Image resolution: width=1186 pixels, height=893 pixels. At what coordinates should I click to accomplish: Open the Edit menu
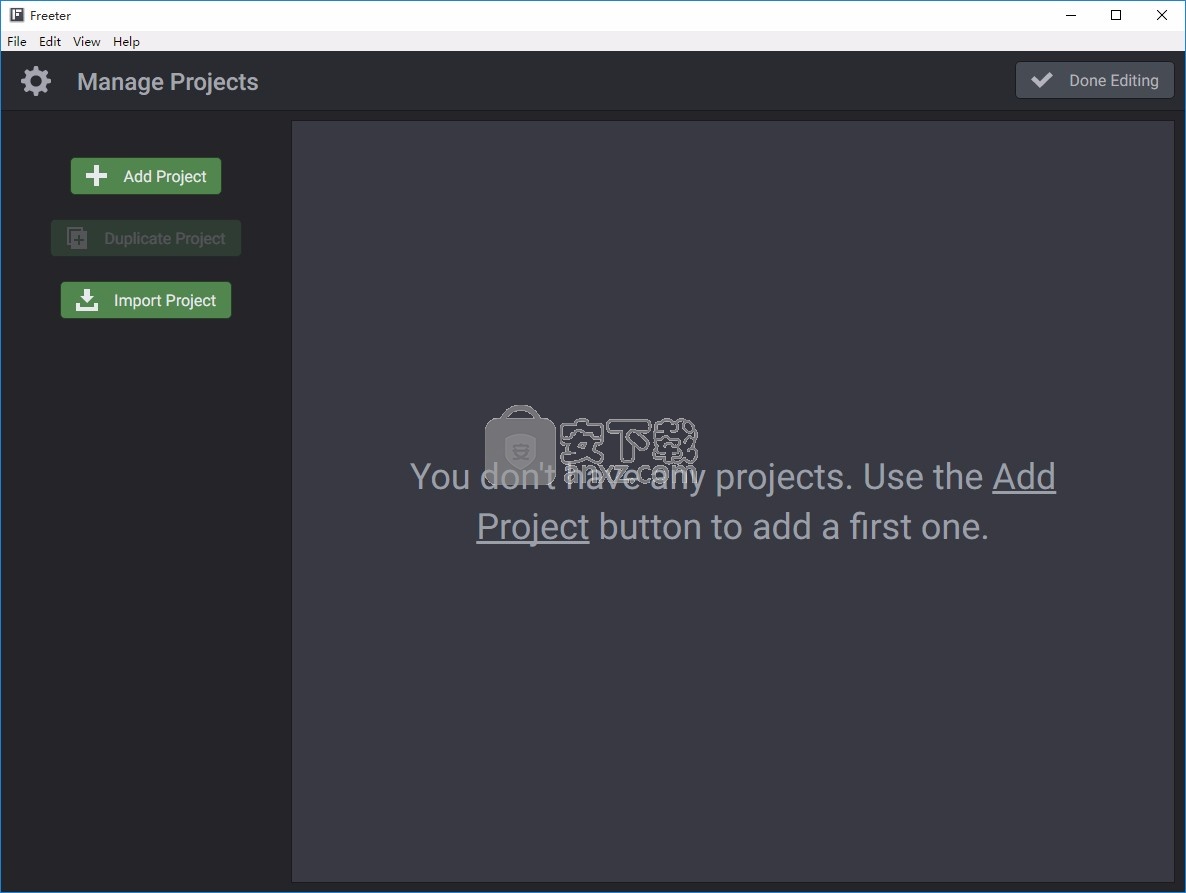click(x=50, y=42)
